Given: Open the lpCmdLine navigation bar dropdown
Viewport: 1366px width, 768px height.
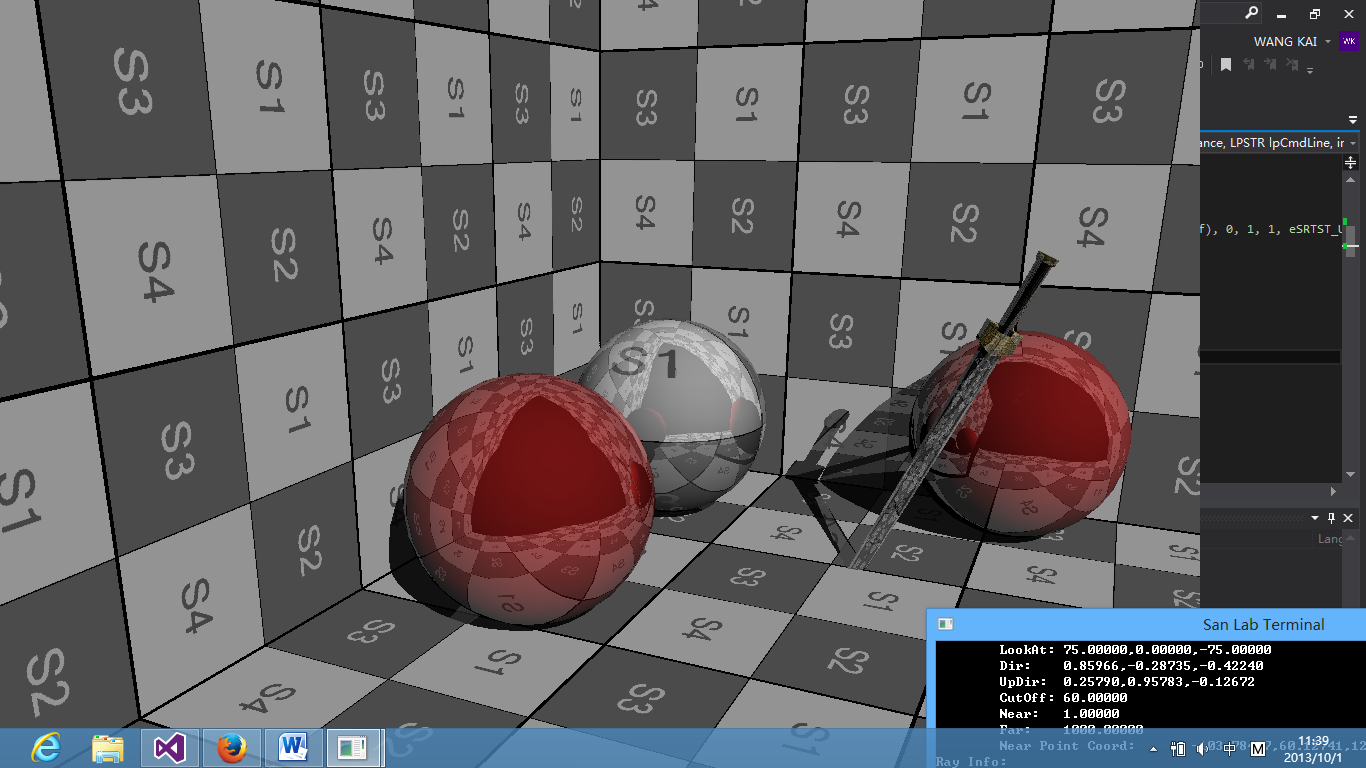Looking at the screenshot, I should [1354, 143].
